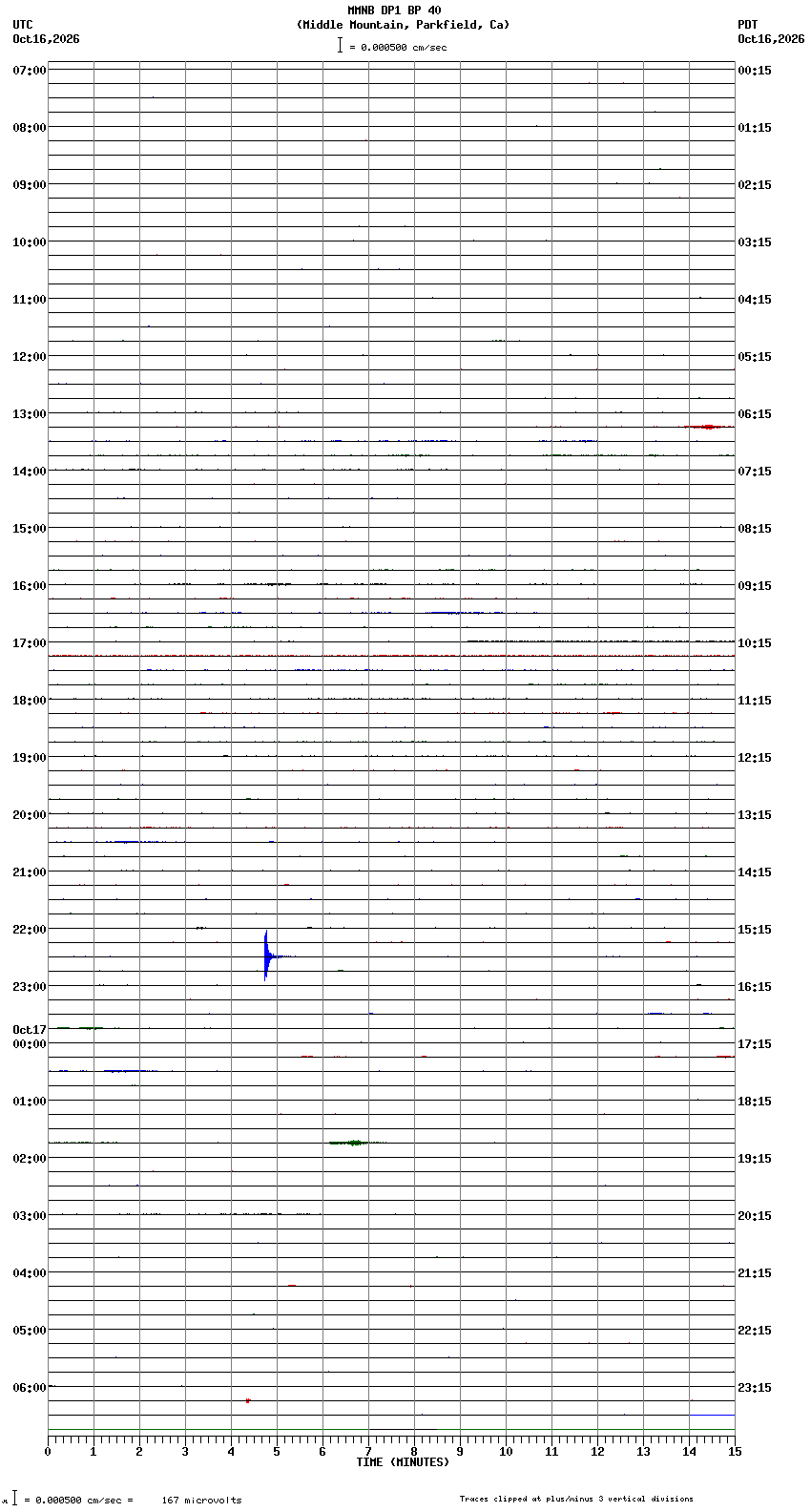
Task: Click the "PDT" label at top right
Action: tap(747, 25)
